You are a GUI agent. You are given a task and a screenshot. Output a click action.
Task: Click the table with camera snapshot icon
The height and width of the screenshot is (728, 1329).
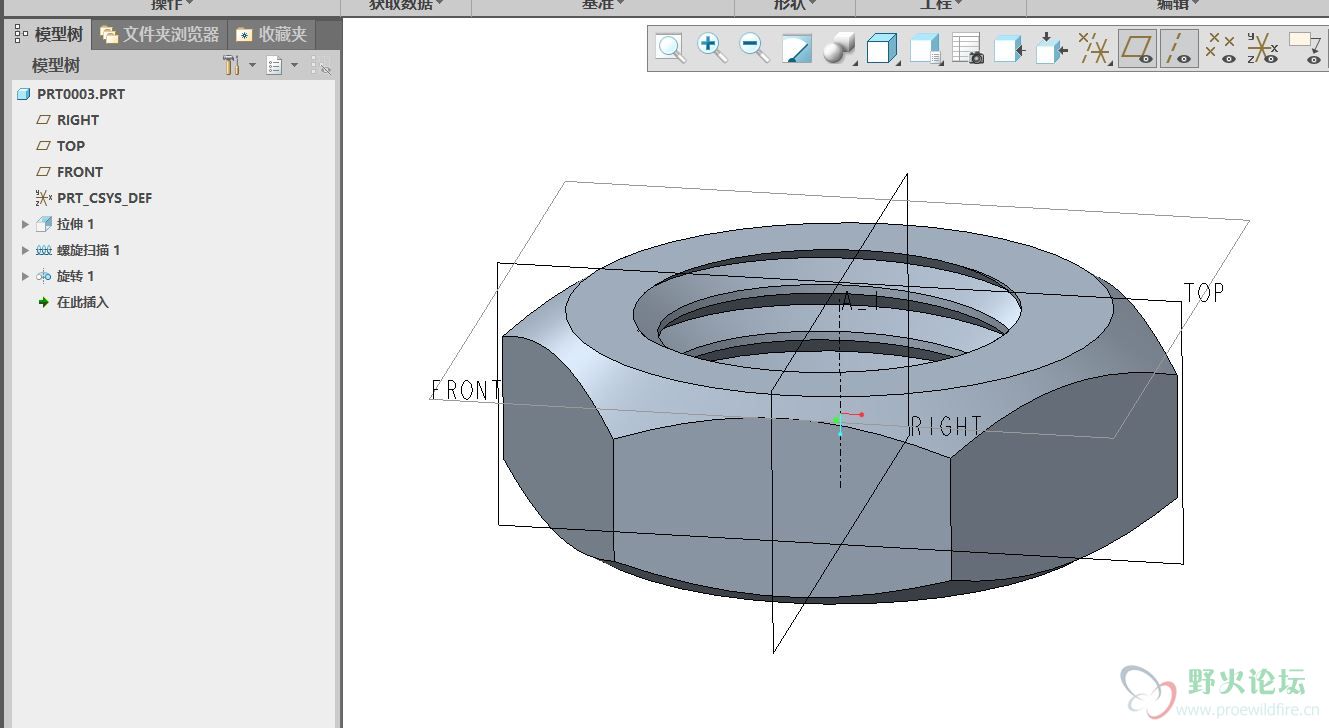[968, 48]
